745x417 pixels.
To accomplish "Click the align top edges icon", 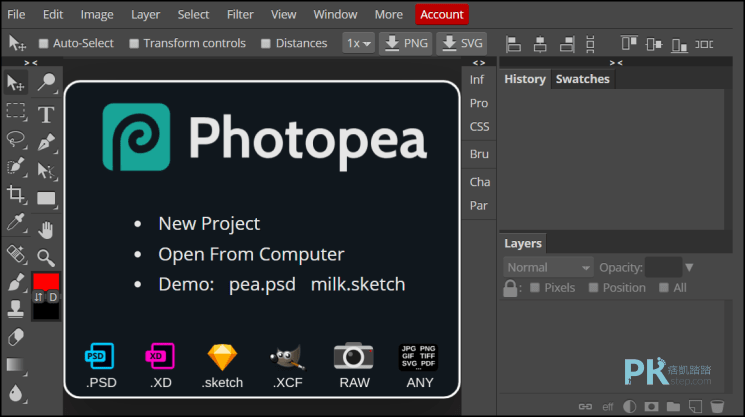I will [x=629, y=43].
